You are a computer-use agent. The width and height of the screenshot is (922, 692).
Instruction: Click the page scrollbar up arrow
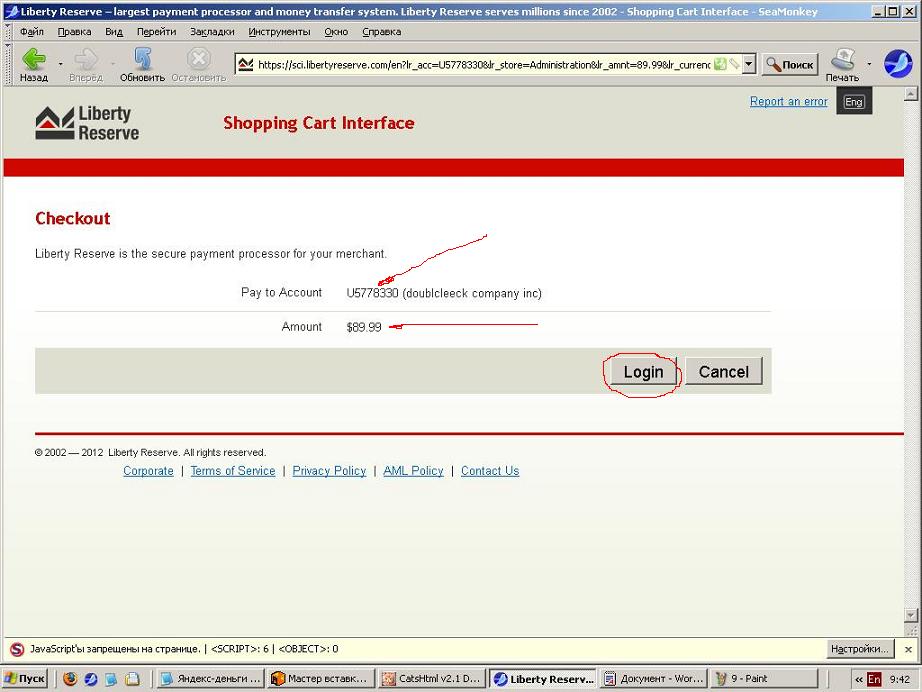[911, 94]
